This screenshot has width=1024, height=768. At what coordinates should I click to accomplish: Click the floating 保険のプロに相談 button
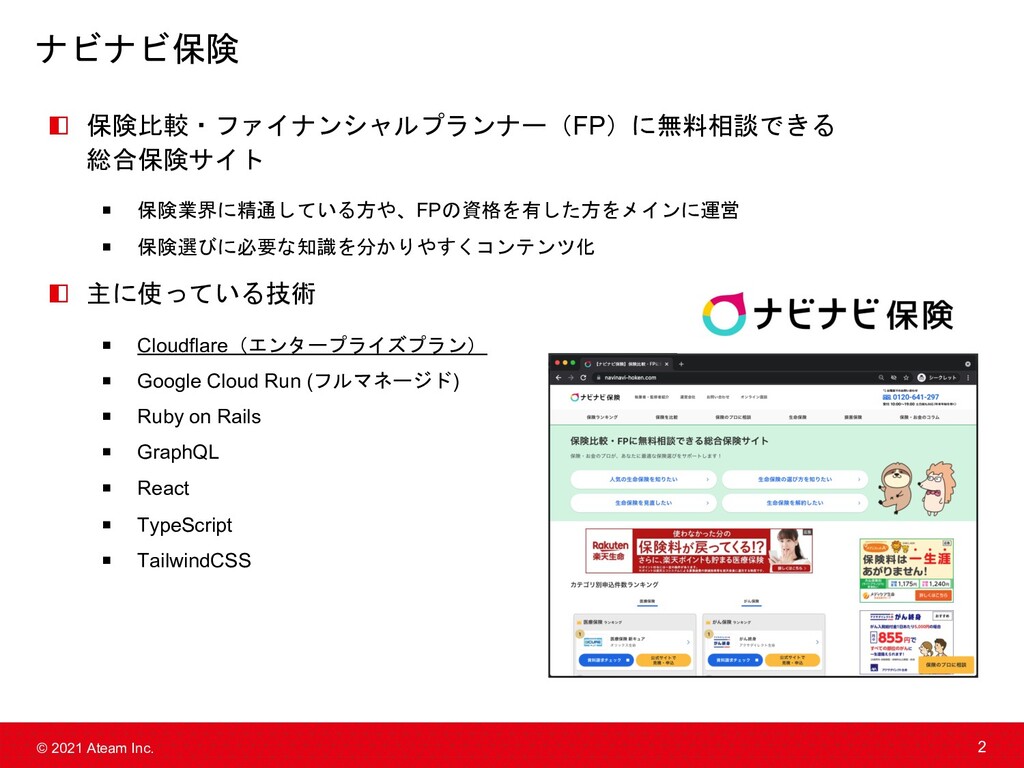click(x=946, y=665)
